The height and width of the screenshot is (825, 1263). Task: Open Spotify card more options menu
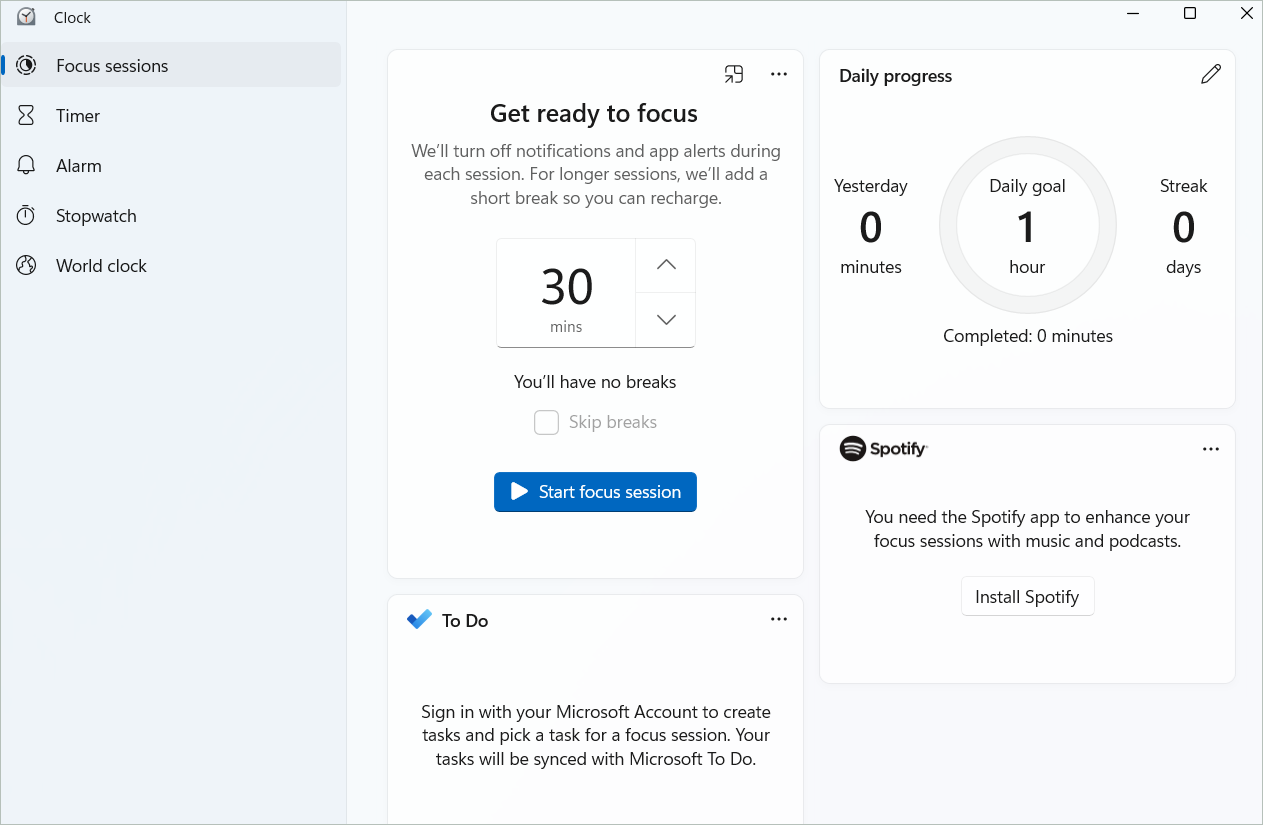pos(1210,449)
